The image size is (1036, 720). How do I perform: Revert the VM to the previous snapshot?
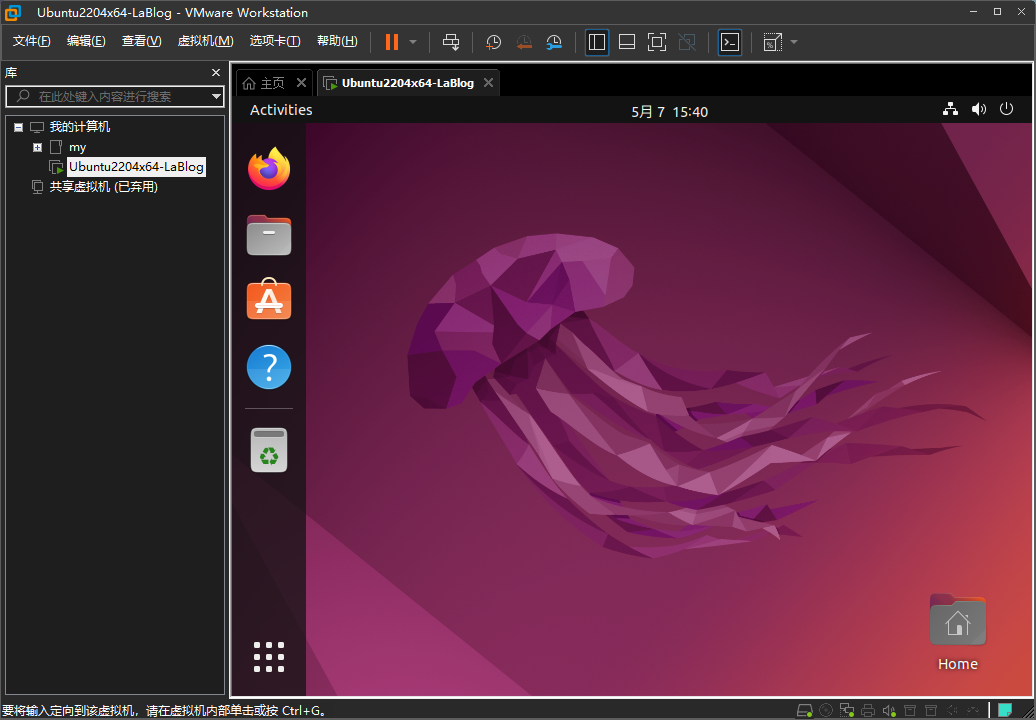[x=524, y=42]
